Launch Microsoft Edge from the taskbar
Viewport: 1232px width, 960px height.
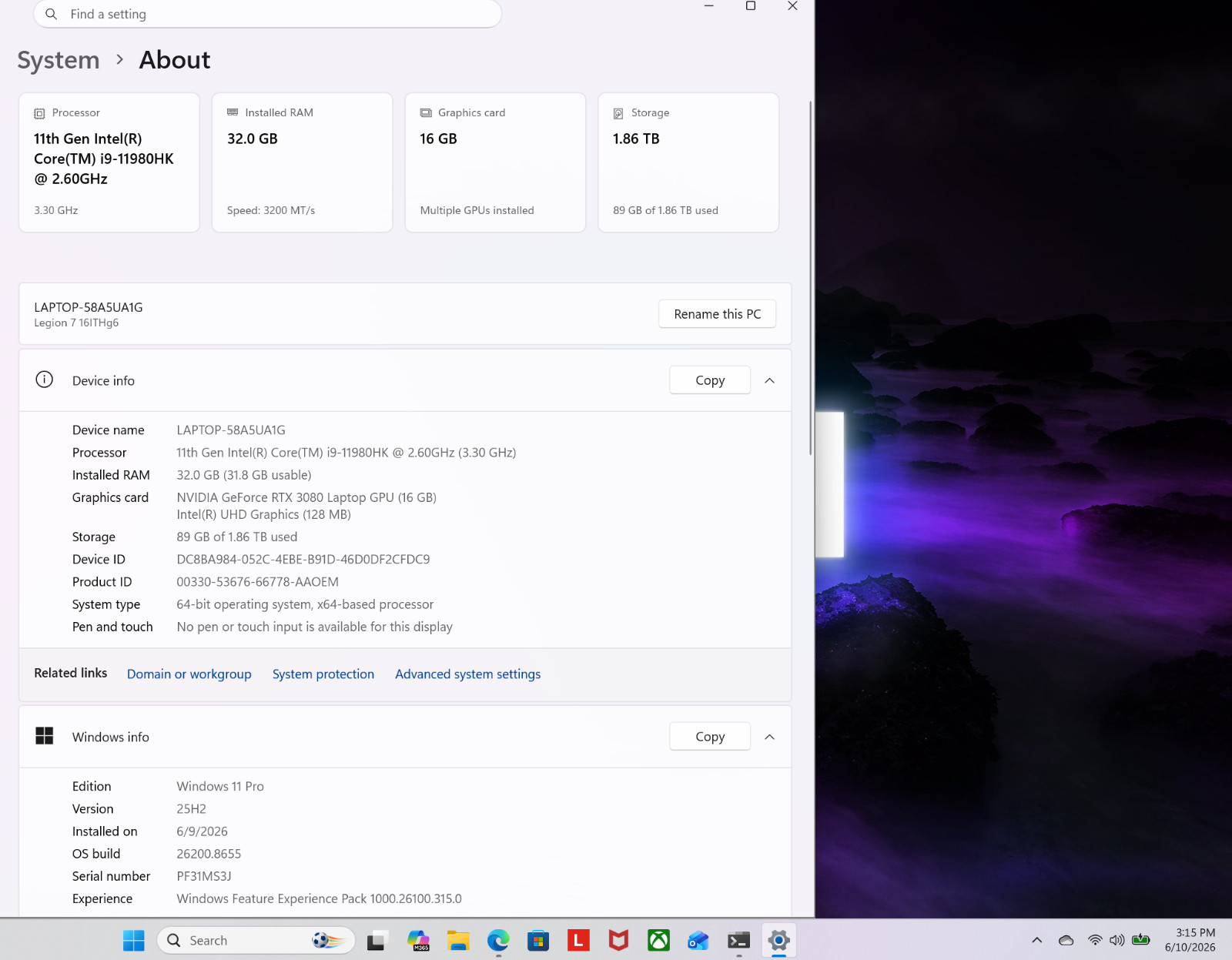[498, 940]
